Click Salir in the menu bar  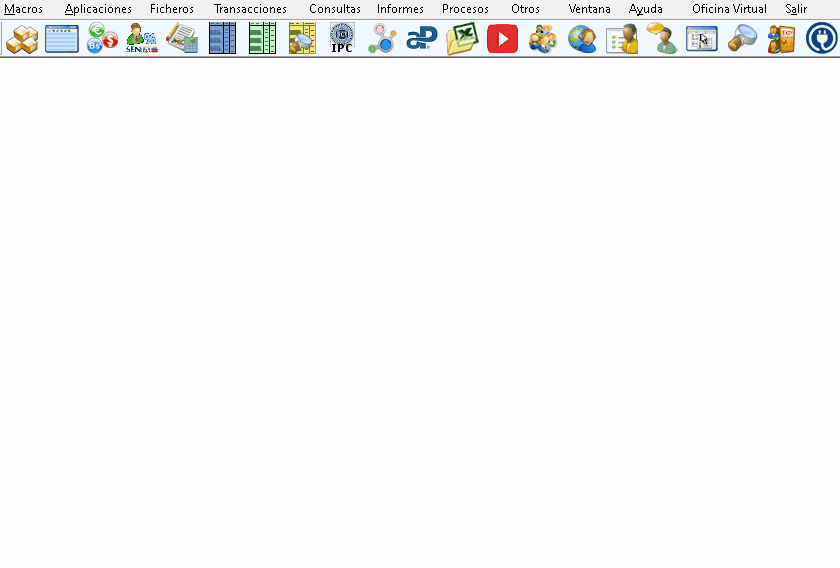coord(796,9)
